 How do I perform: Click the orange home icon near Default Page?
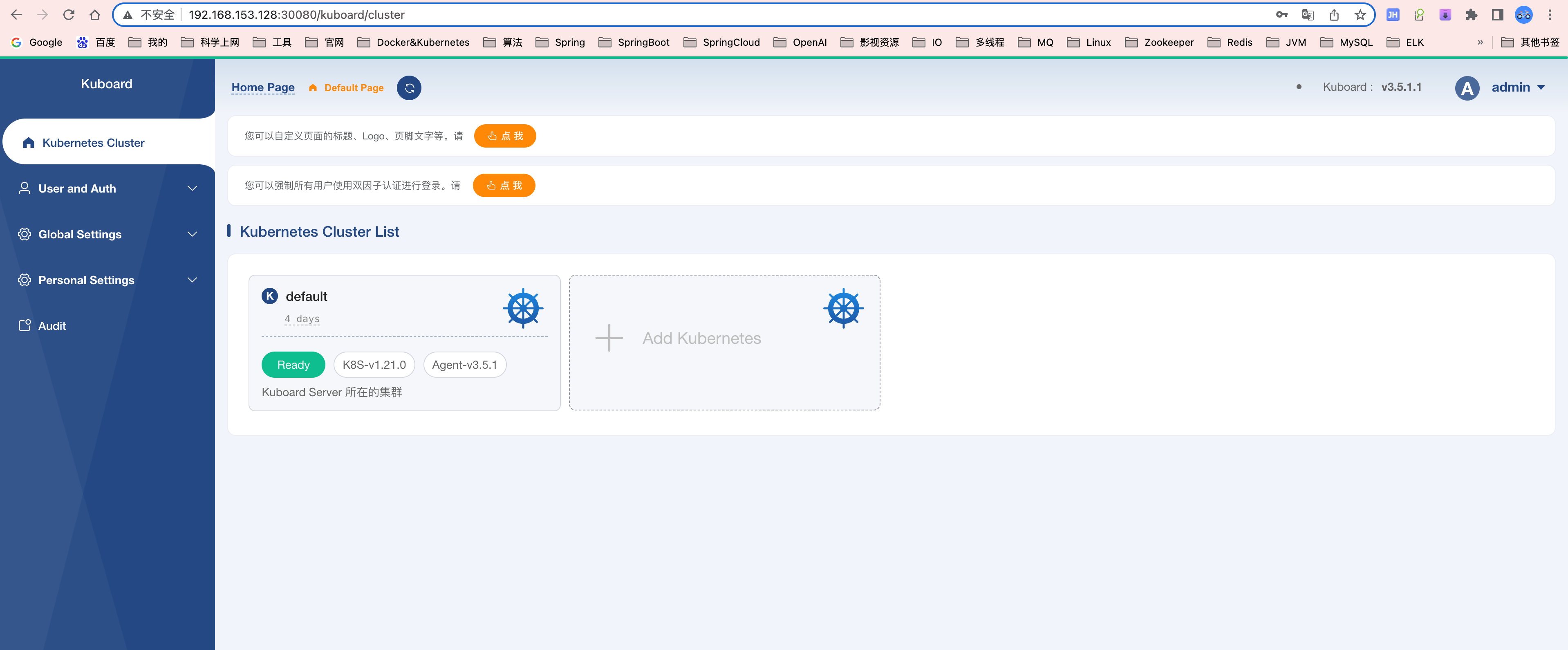tap(313, 87)
